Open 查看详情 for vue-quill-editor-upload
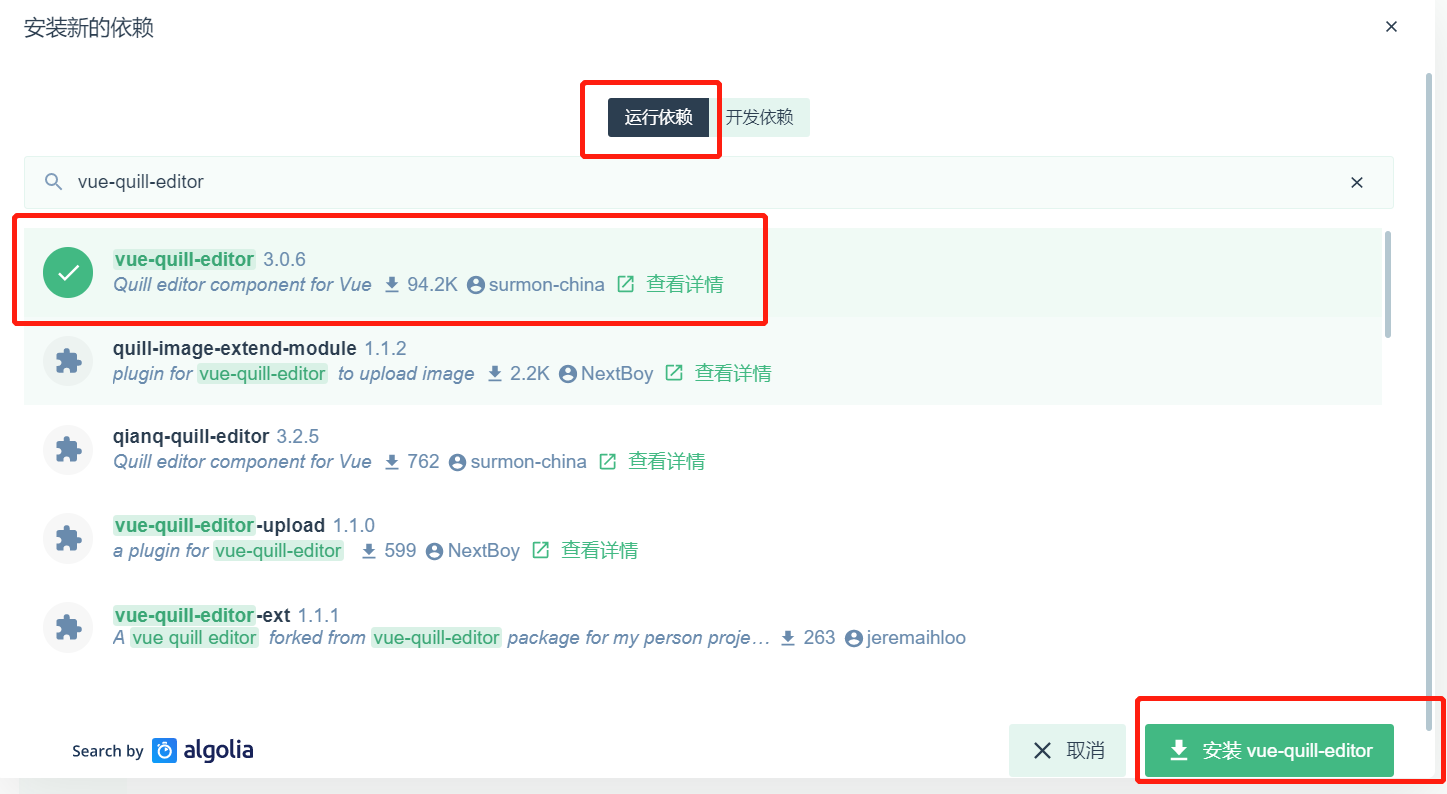The height and width of the screenshot is (794, 1447). (599, 550)
